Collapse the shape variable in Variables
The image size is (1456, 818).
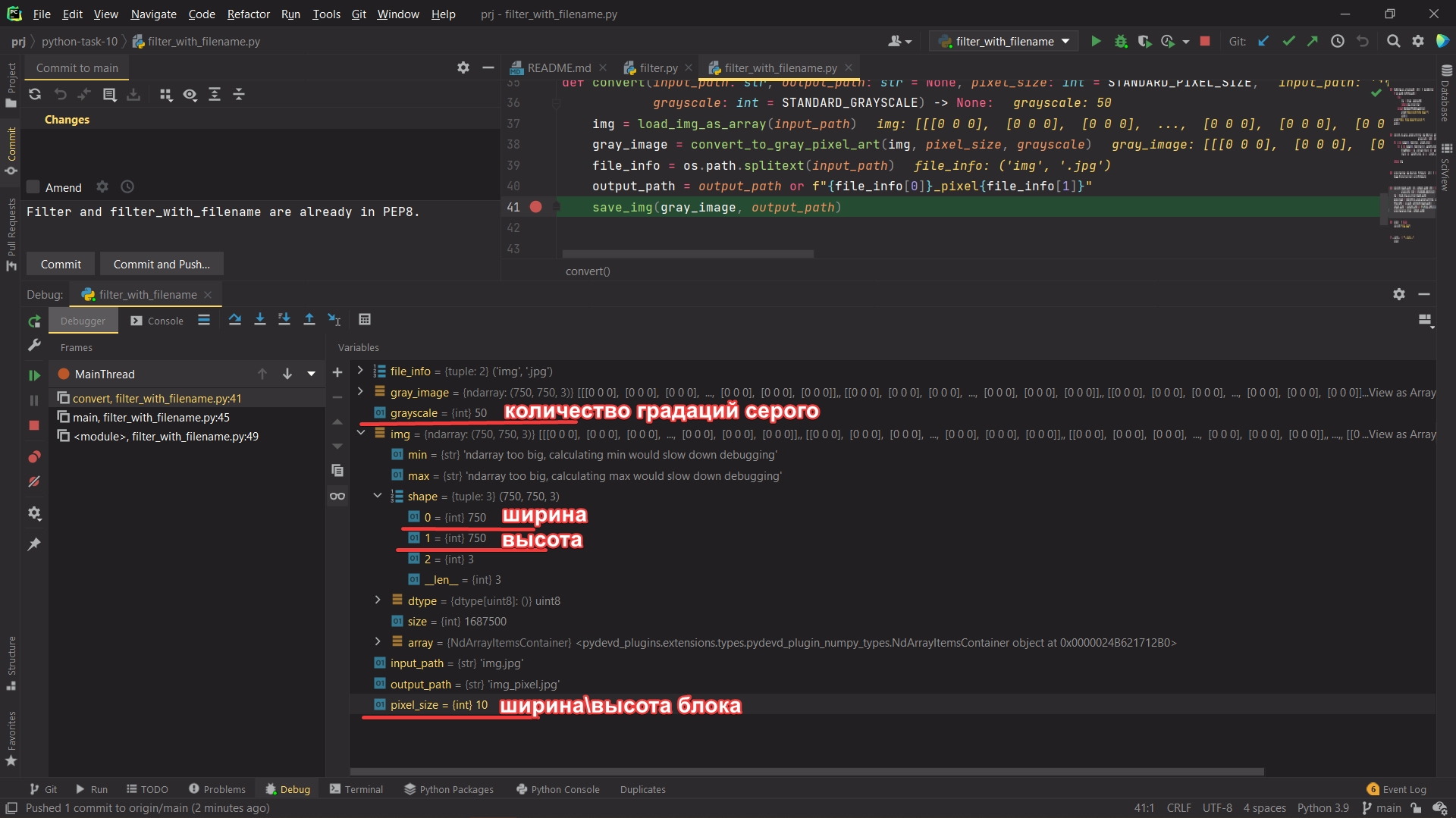(x=378, y=496)
